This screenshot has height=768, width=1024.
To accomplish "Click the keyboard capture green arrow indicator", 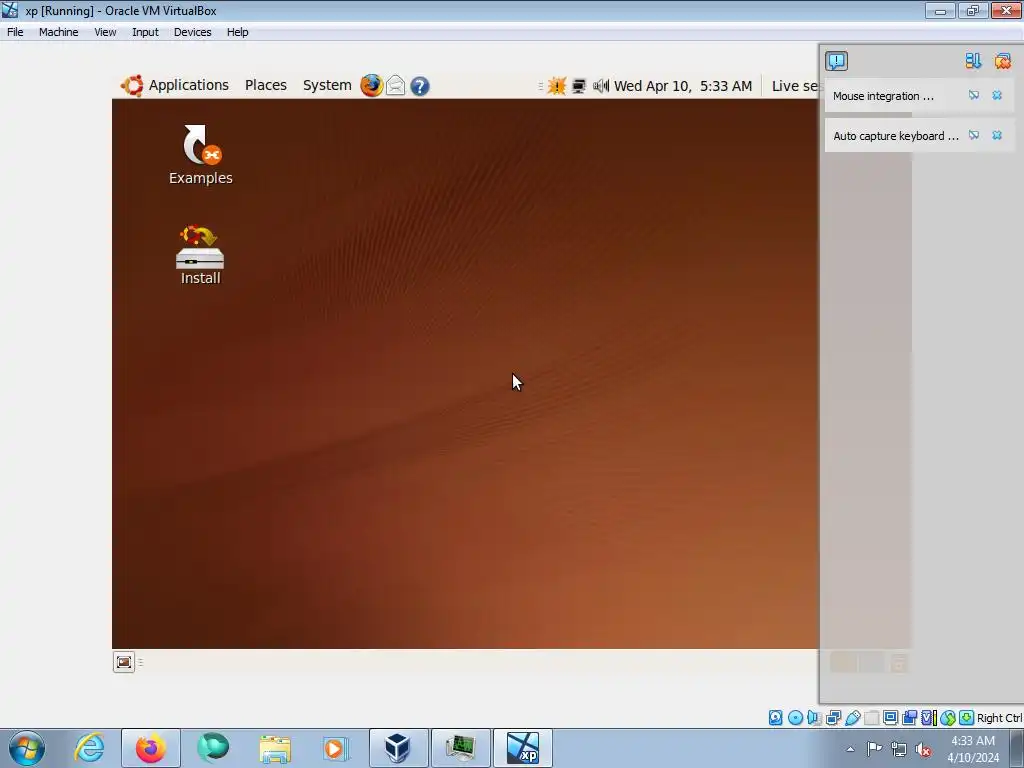I will pyautogui.click(x=967, y=718).
